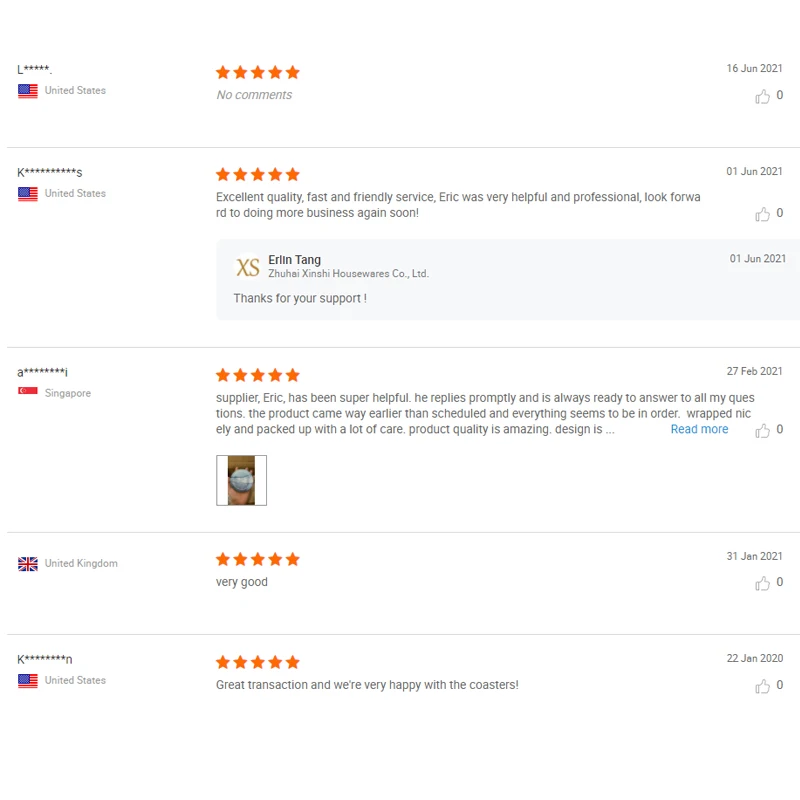The height and width of the screenshot is (800, 800).
Task: Click the United Kingdom flag icon
Action: tap(28, 564)
